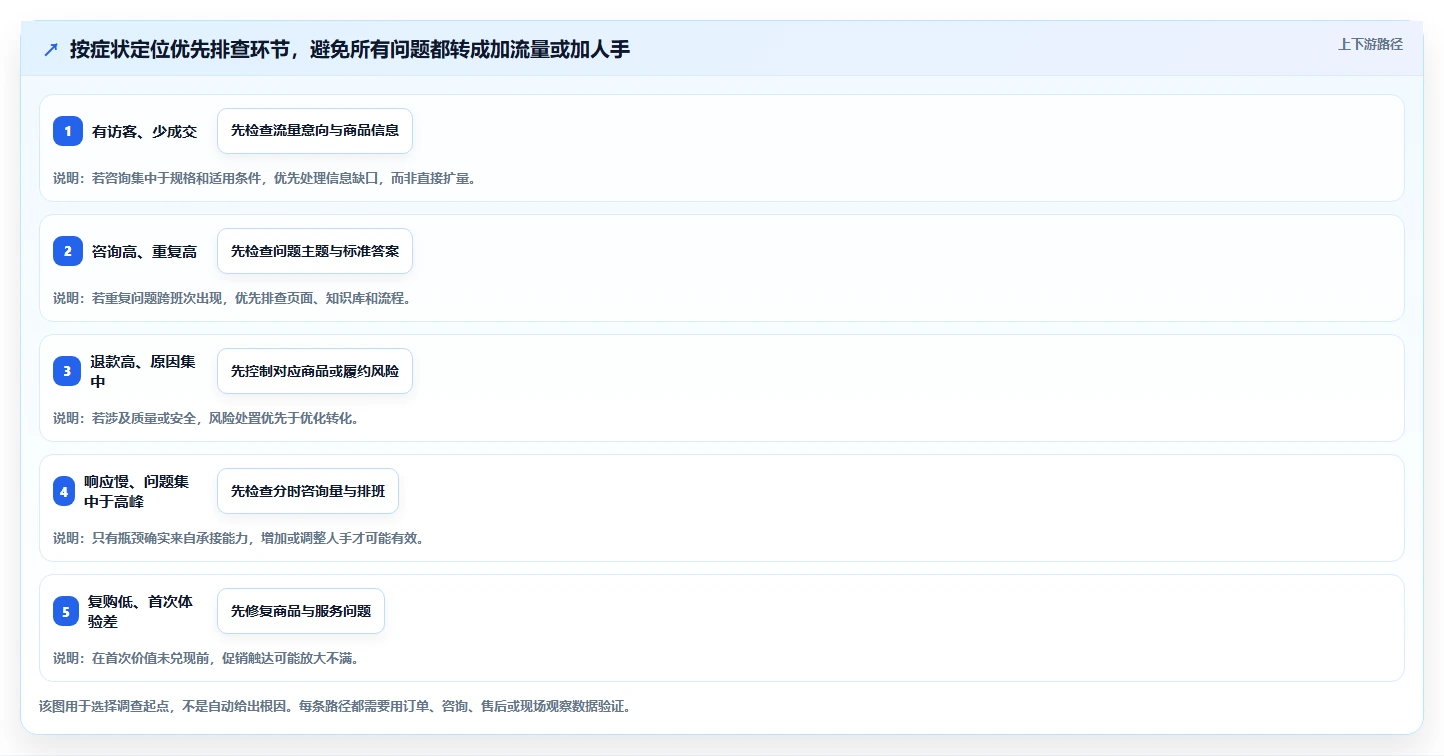Viewport: 1444px width, 756px height.
Task: Click note about 质量或安全 risk handling
Action: (x=206, y=418)
